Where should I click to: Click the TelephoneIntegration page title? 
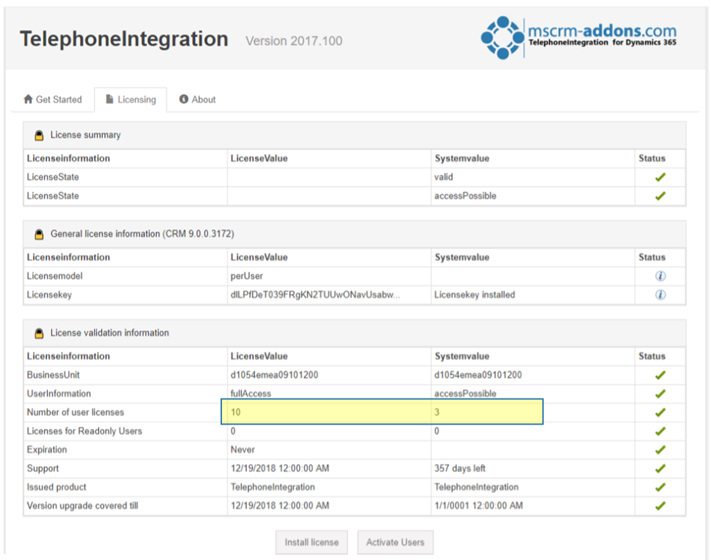[124, 39]
